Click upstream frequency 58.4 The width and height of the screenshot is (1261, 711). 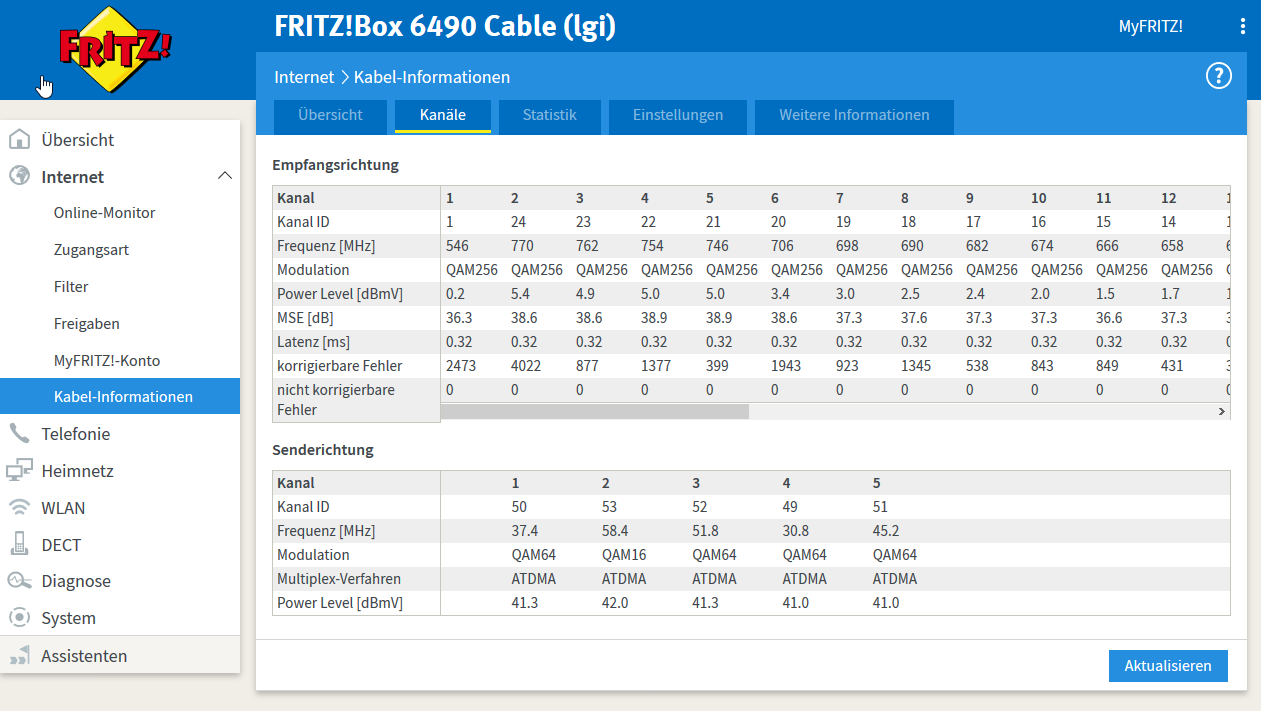tap(615, 531)
